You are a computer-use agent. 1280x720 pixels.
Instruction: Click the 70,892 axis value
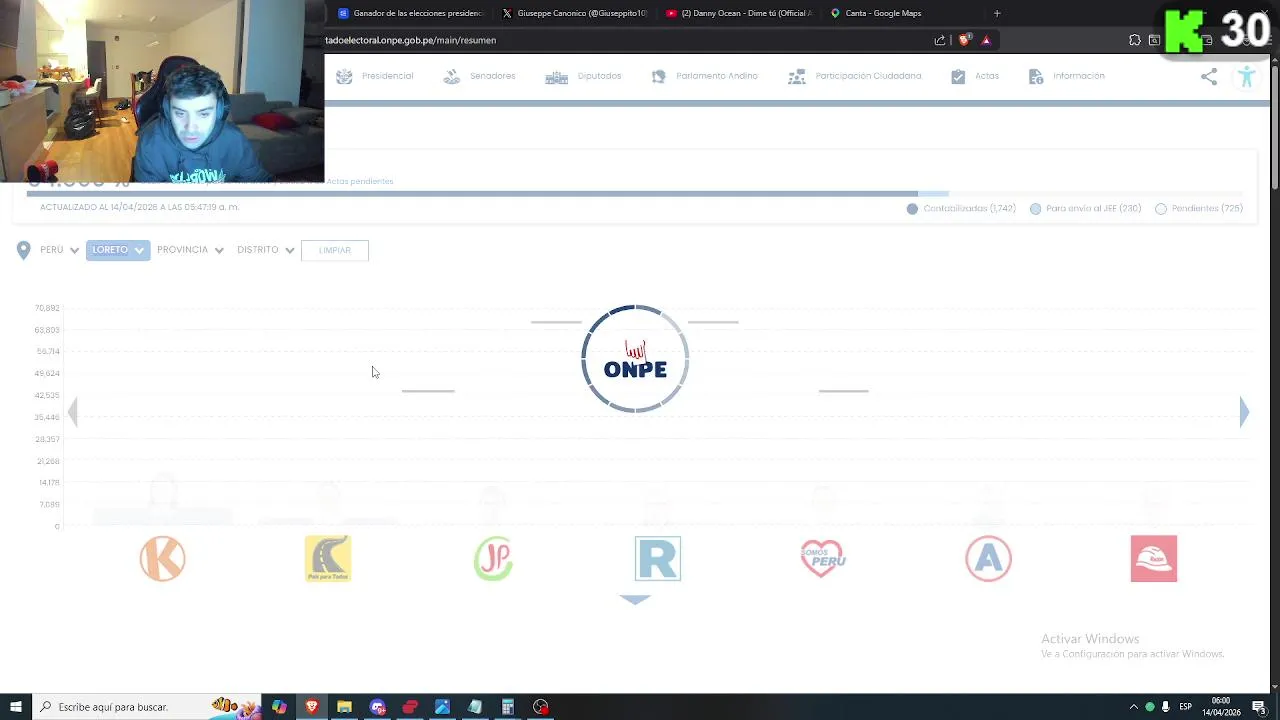47,308
